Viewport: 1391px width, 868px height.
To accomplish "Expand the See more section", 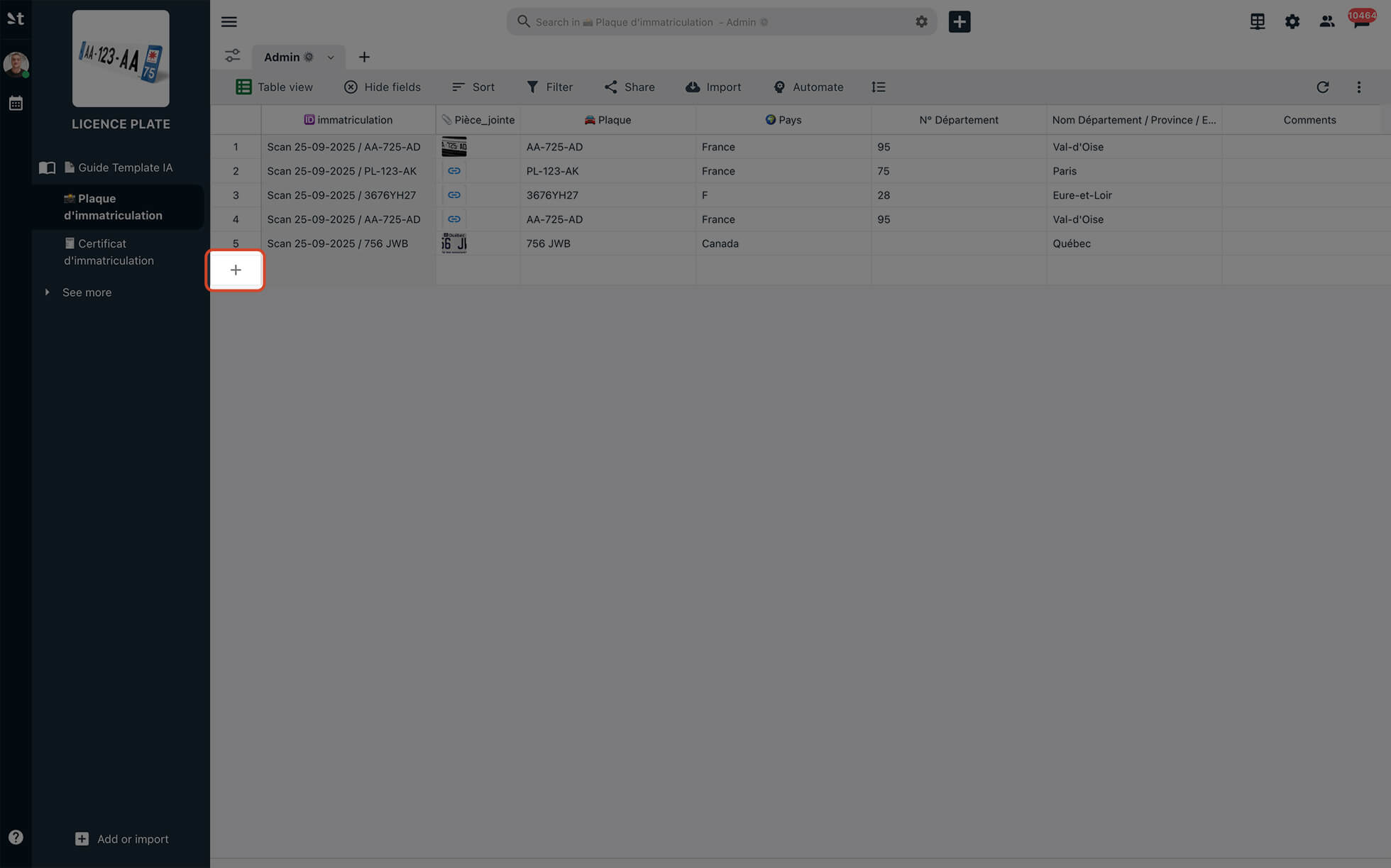I will 87,292.
